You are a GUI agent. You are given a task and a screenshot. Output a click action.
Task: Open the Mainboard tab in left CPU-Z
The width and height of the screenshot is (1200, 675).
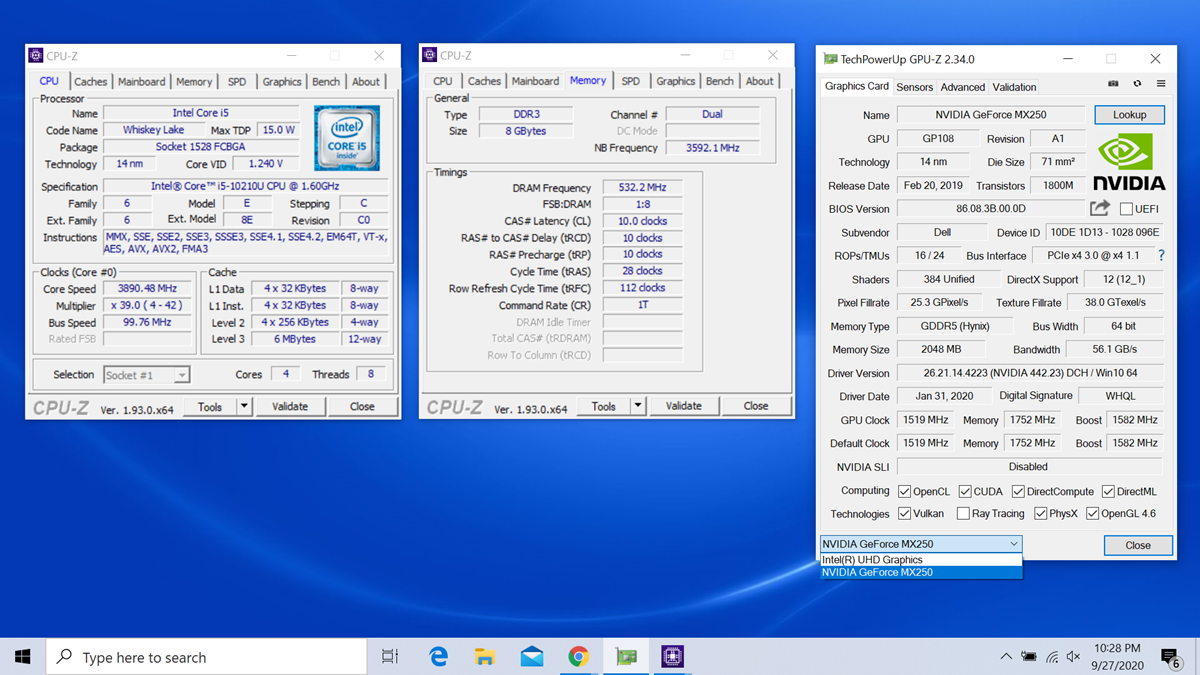[142, 82]
